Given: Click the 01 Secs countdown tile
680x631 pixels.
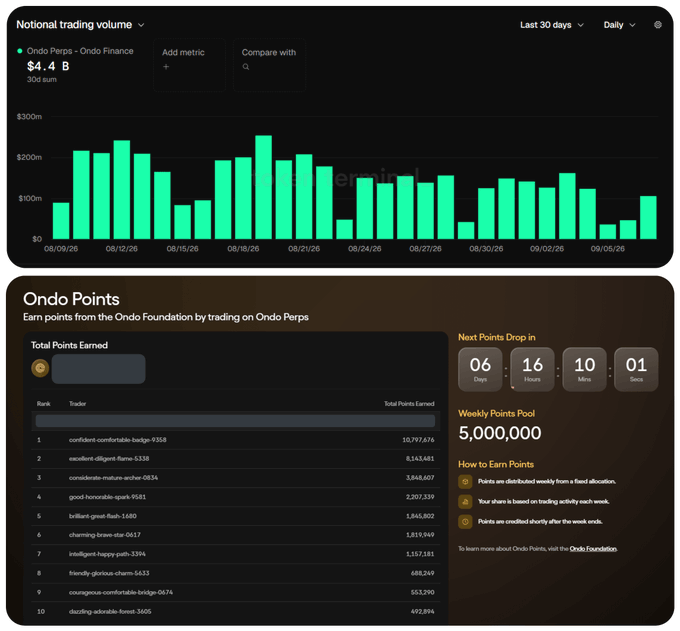Looking at the screenshot, I should 636,369.
